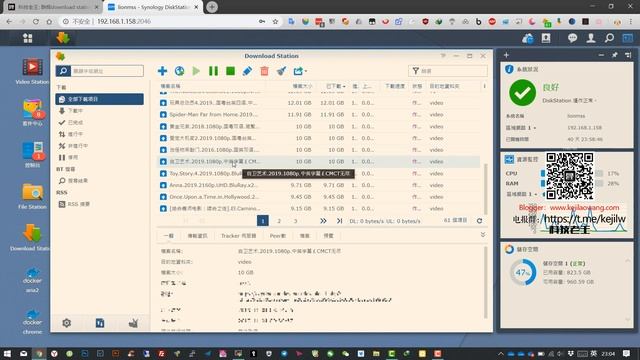640x360 pixels.
Task: Focus the filter field with funnel icon
Action: (448, 71)
